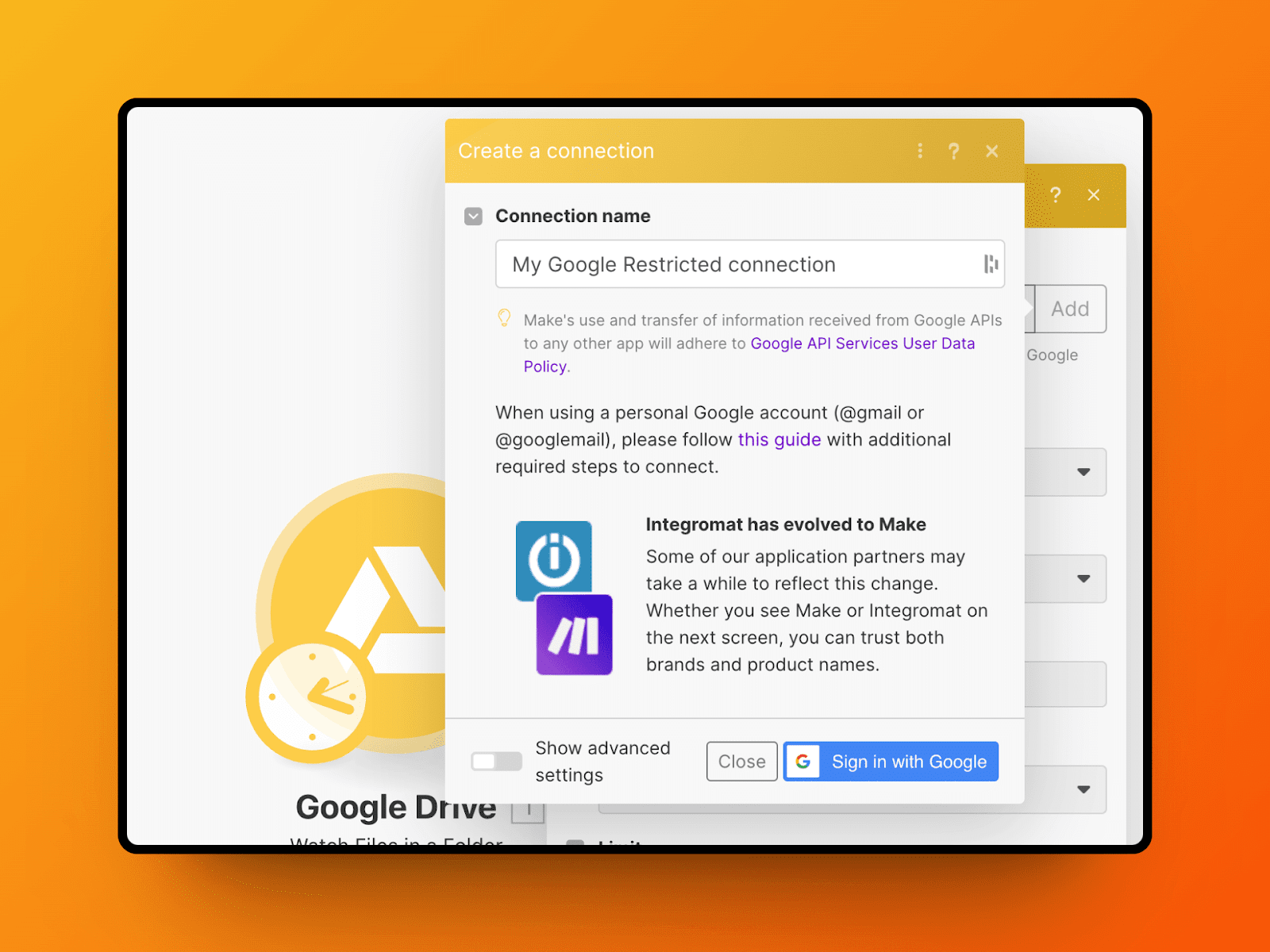Click the clock trigger icon on Google Drive module
The image size is (1270, 952).
[x=310, y=697]
